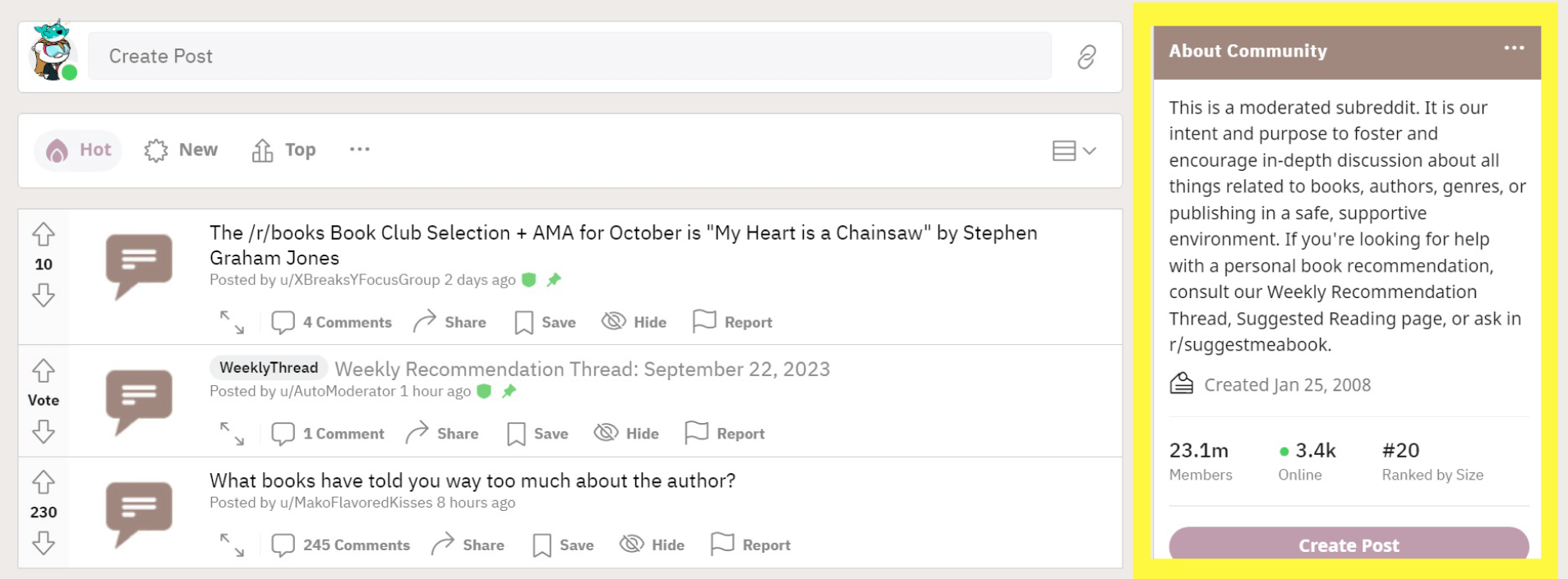Report the Book Club Selection post

coord(732,322)
